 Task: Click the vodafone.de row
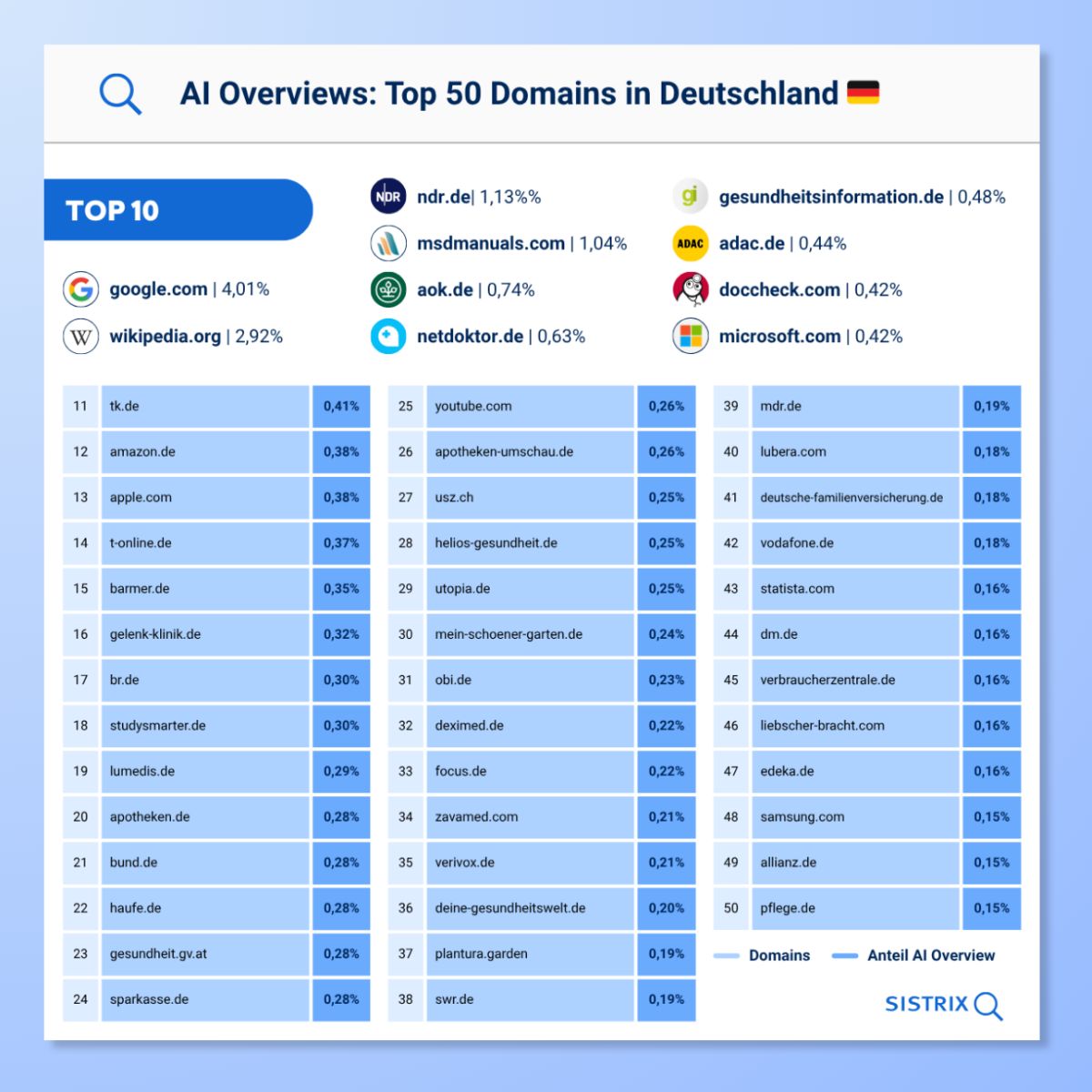click(867, 542)
